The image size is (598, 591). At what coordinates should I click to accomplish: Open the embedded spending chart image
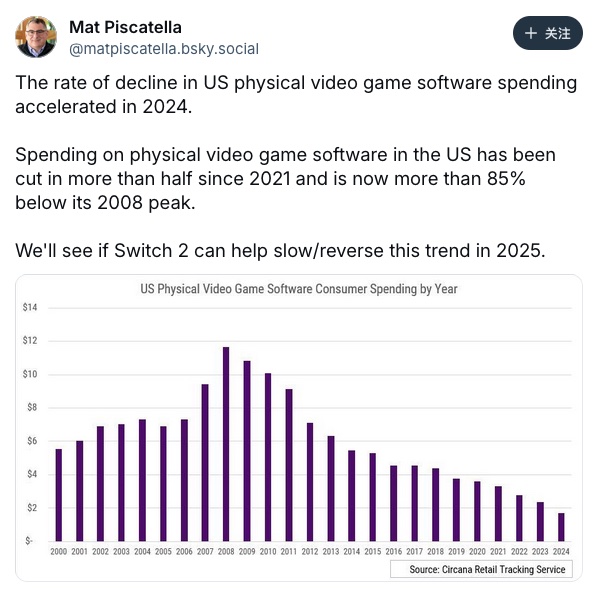click(299, 428)
